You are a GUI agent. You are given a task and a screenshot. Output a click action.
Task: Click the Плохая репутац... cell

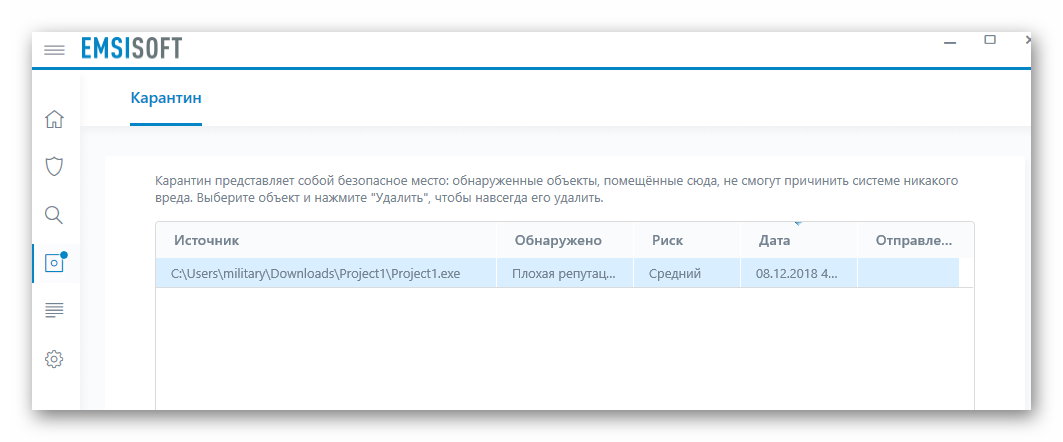pyautogui.click(x=565, y=274)
